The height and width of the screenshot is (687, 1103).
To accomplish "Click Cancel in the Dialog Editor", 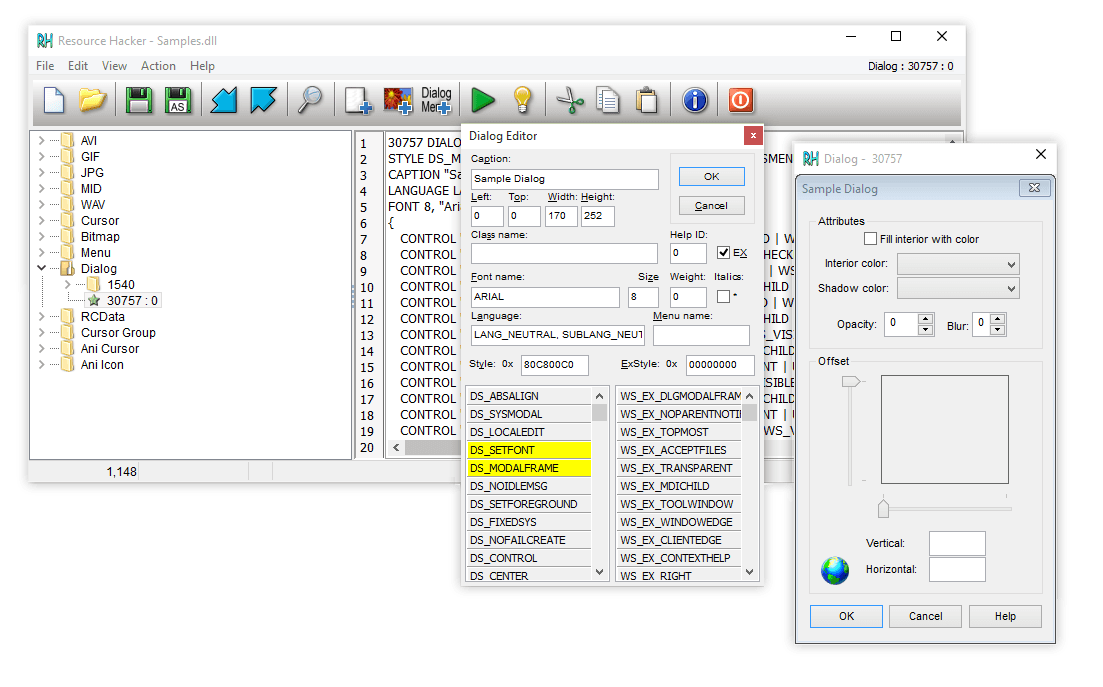I will [711, 206].
